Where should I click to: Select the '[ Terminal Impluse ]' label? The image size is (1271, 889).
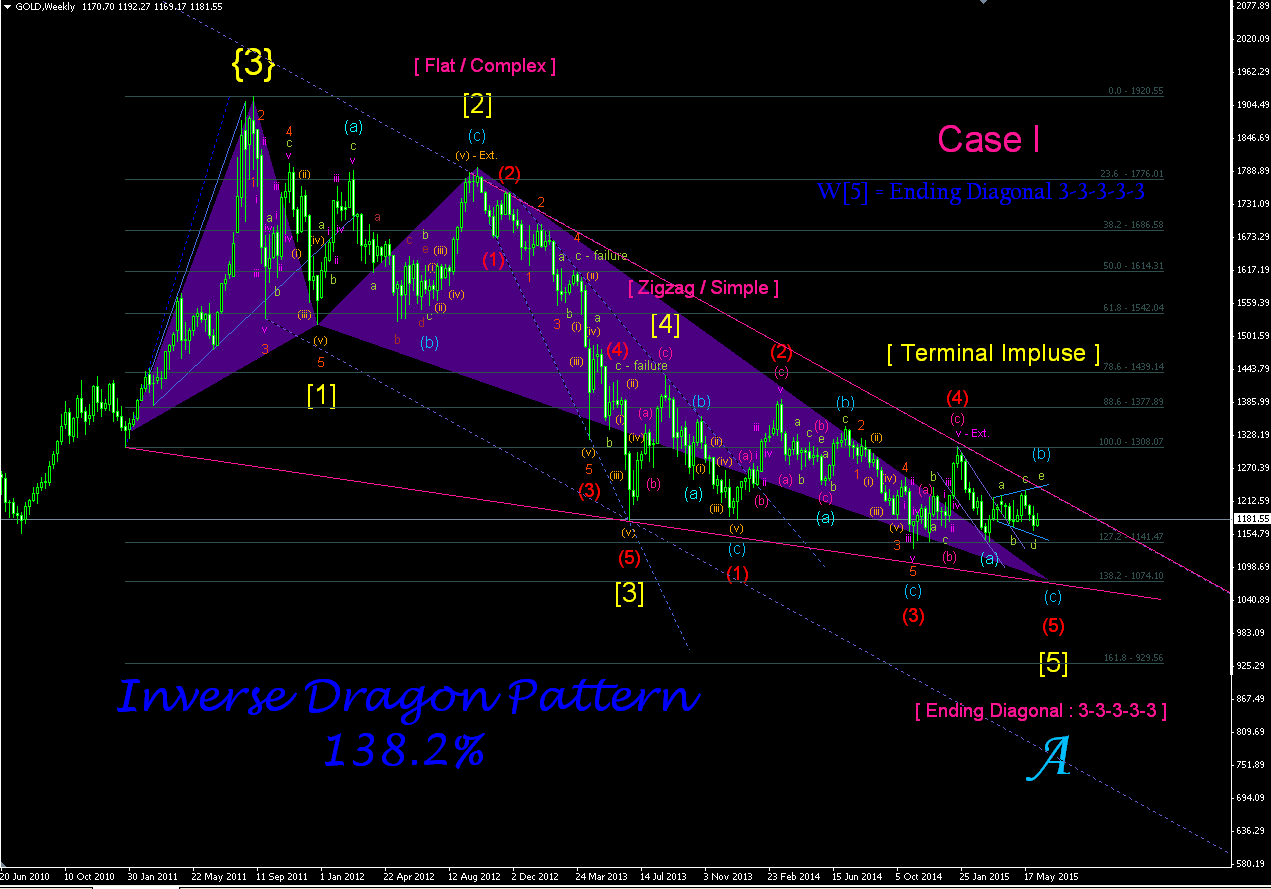(993, 353)
